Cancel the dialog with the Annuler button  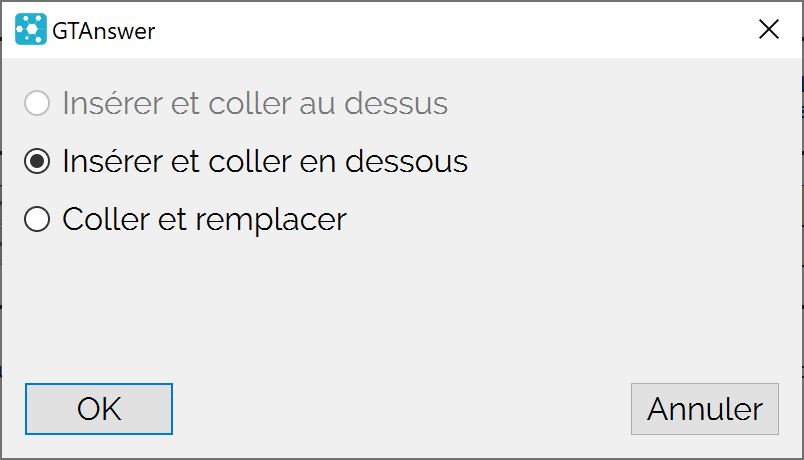705,409
